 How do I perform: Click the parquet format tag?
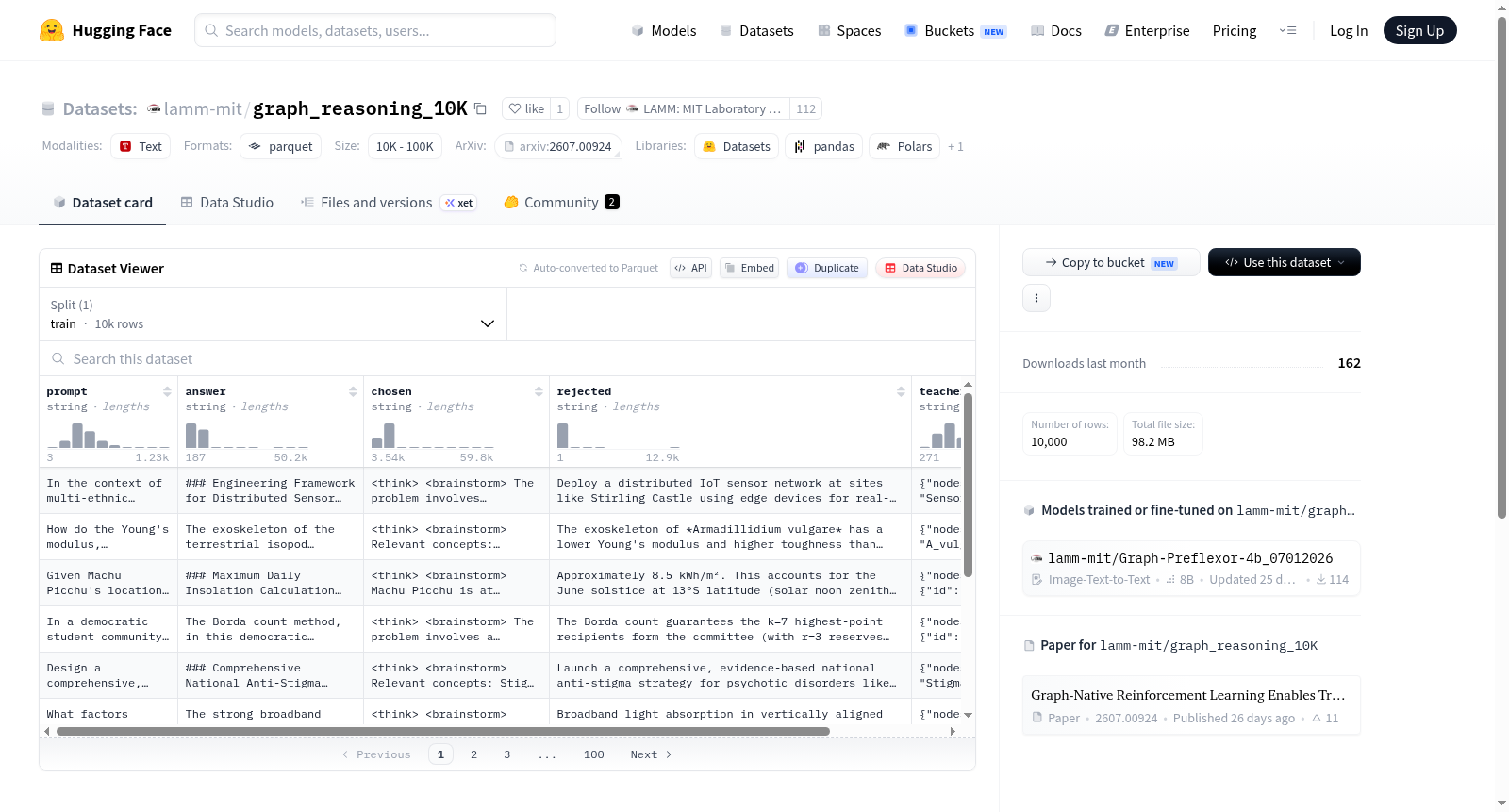pos(281,146)
